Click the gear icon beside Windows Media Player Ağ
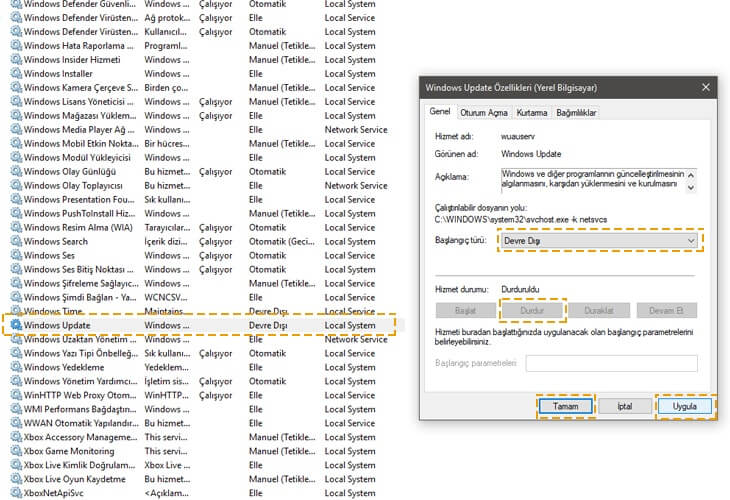730x500 pixels. [x=16, y=129]
